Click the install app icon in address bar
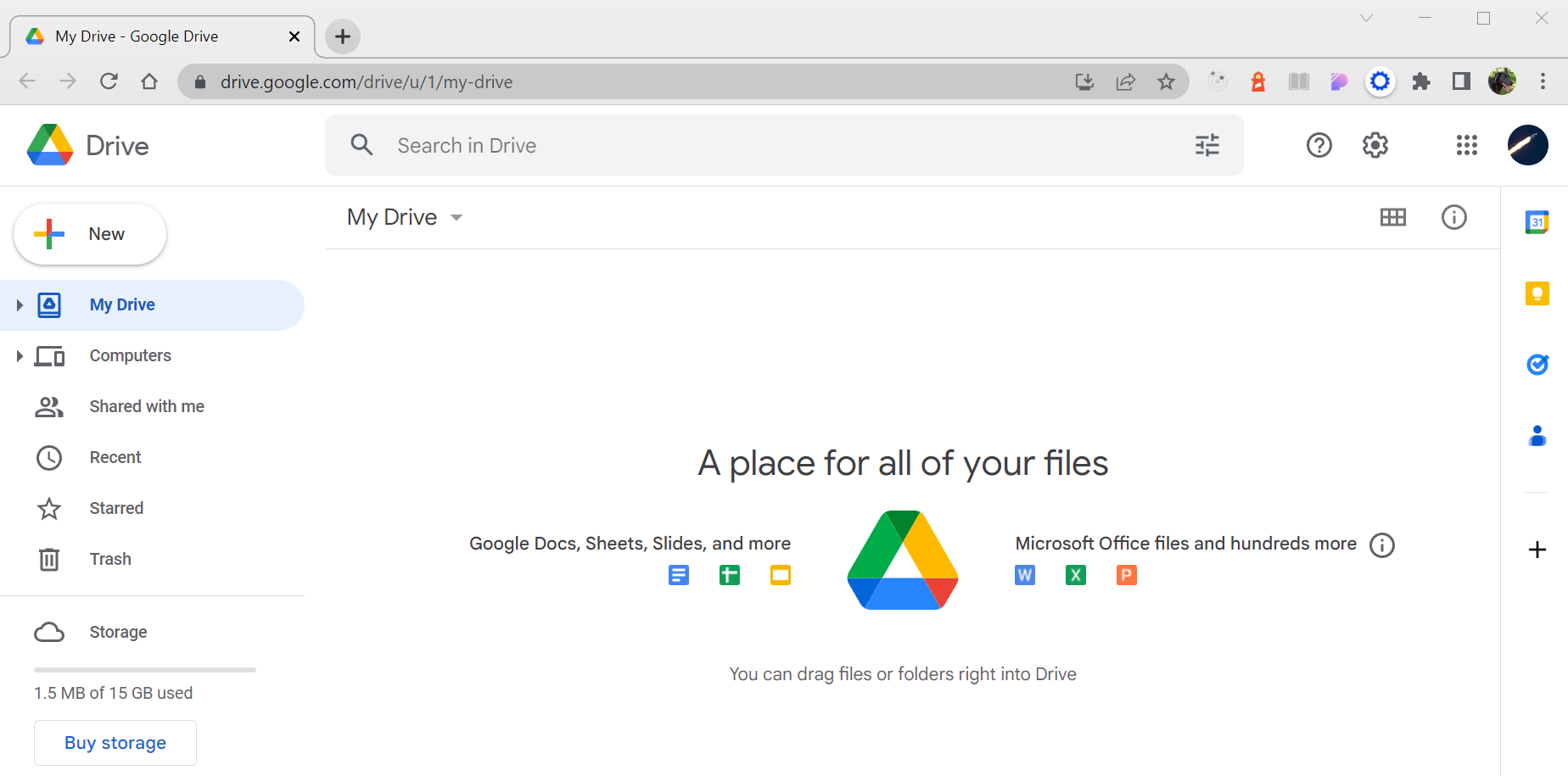Viewport: 1568px width, 776px height. 1084,81
